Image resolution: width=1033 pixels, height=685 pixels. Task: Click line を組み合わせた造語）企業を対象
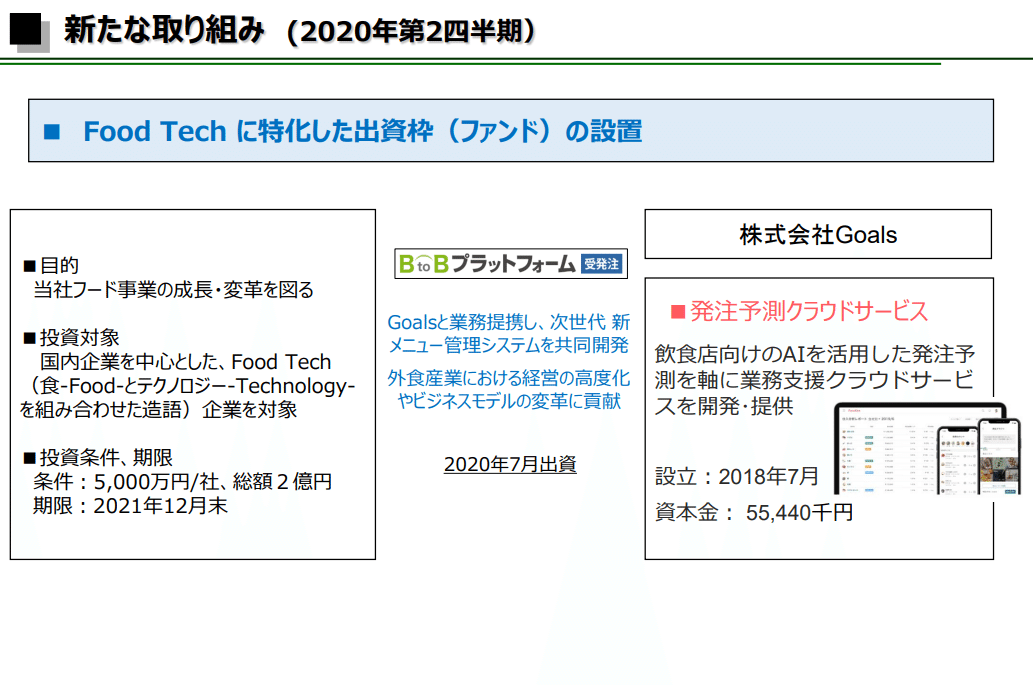[158, 410]
